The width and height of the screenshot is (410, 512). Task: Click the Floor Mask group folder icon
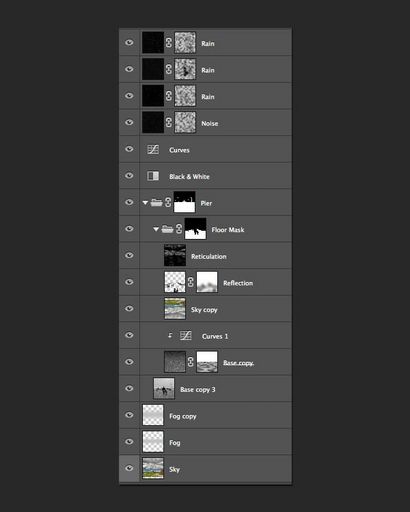(x=167, y=229)
